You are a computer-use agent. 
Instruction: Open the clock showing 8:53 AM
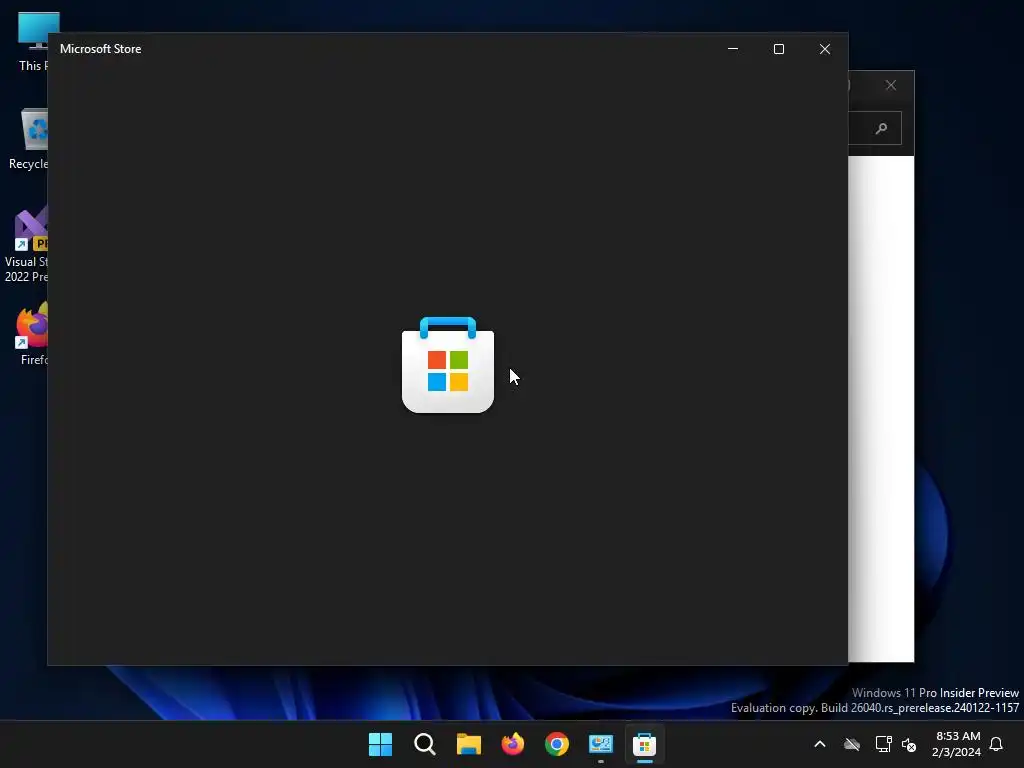coord(956,744)
